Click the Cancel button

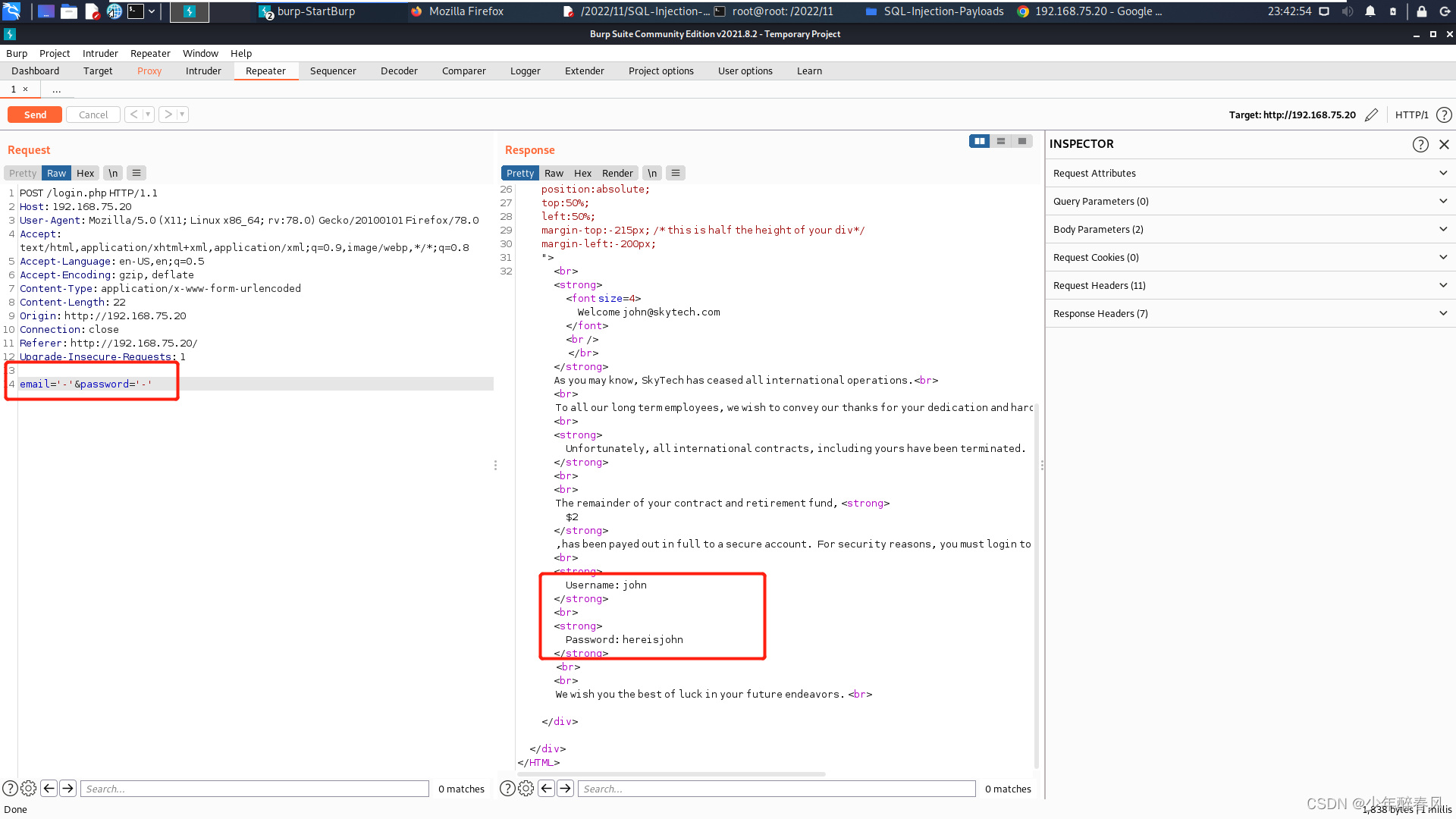93,115
